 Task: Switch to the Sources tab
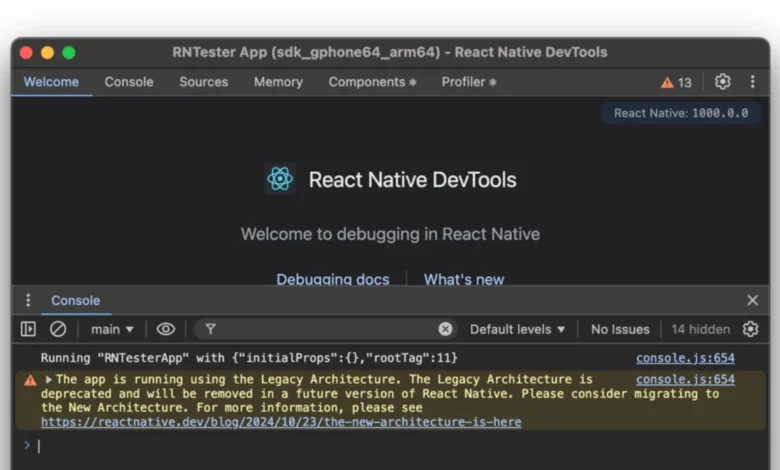click(x=203, y=82)
